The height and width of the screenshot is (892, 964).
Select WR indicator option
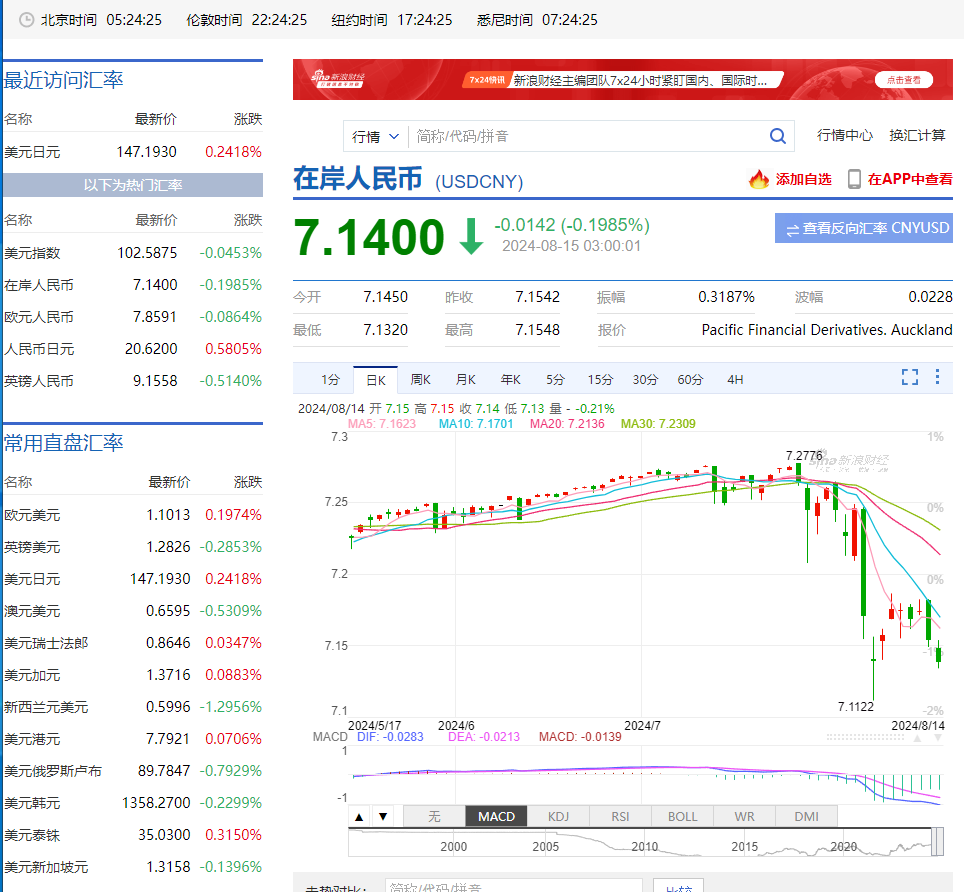point(745,816)
